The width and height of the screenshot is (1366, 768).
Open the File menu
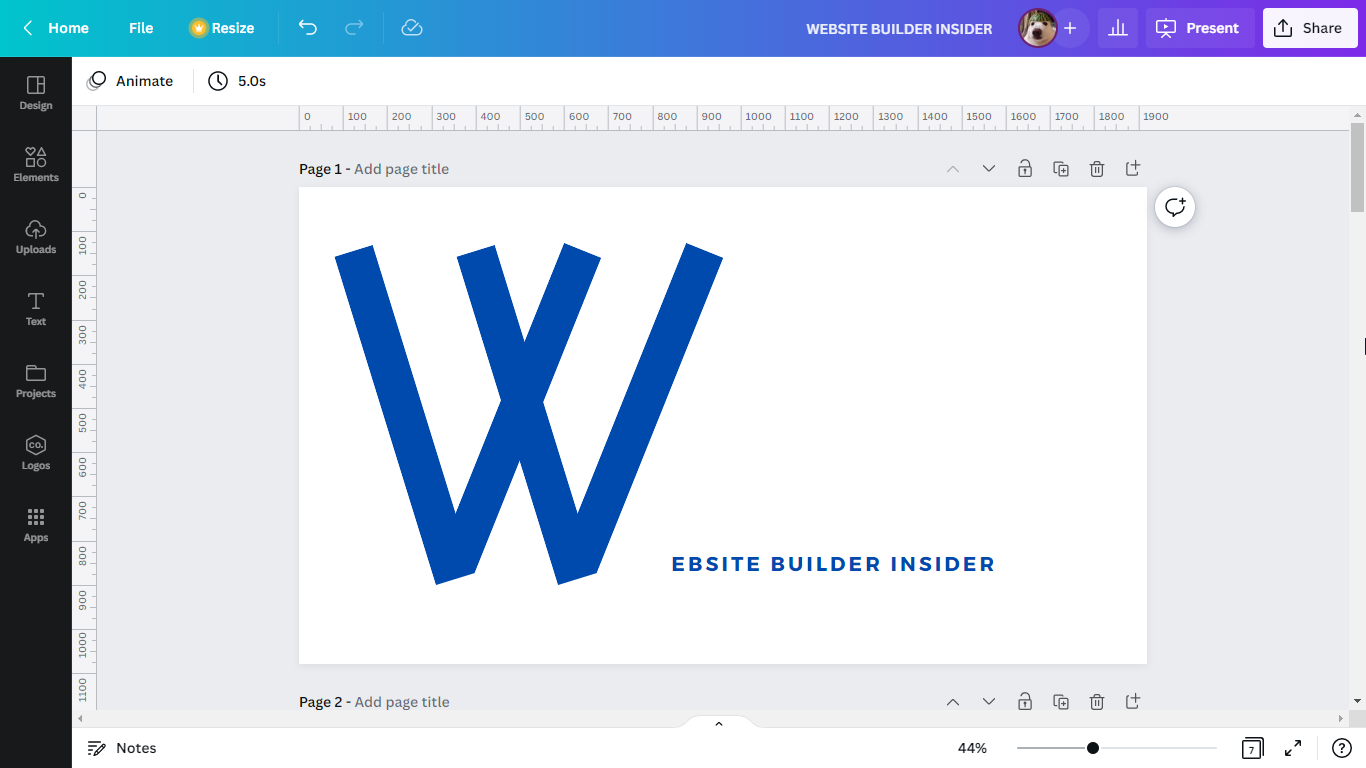pyautogui.click(x=141, y=28)
